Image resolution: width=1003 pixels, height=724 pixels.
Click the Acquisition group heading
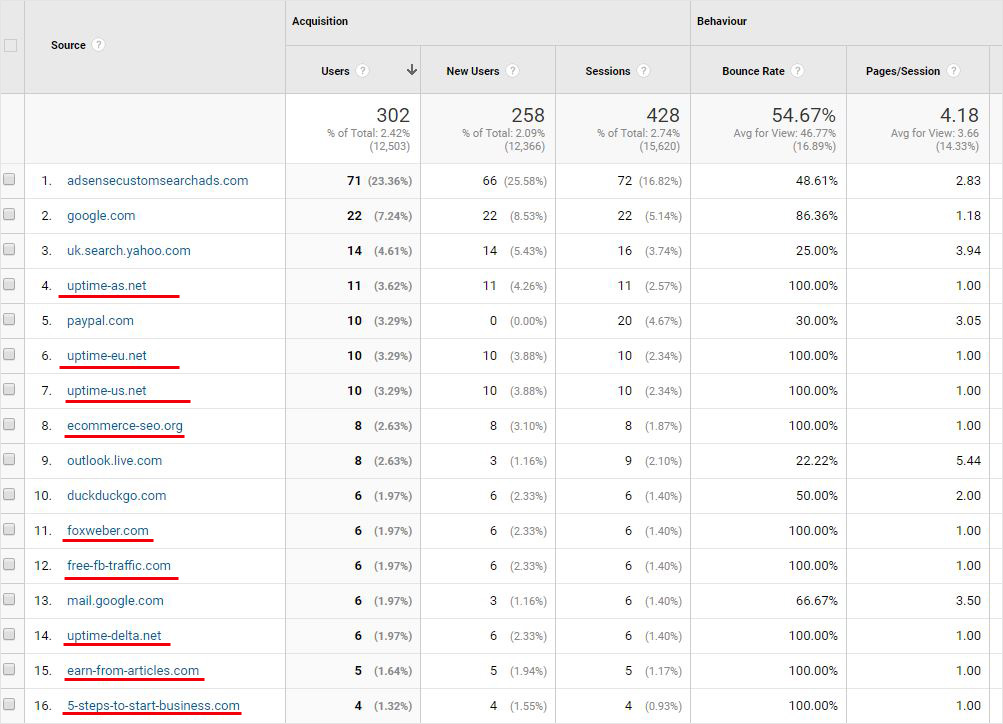(320, 21)
